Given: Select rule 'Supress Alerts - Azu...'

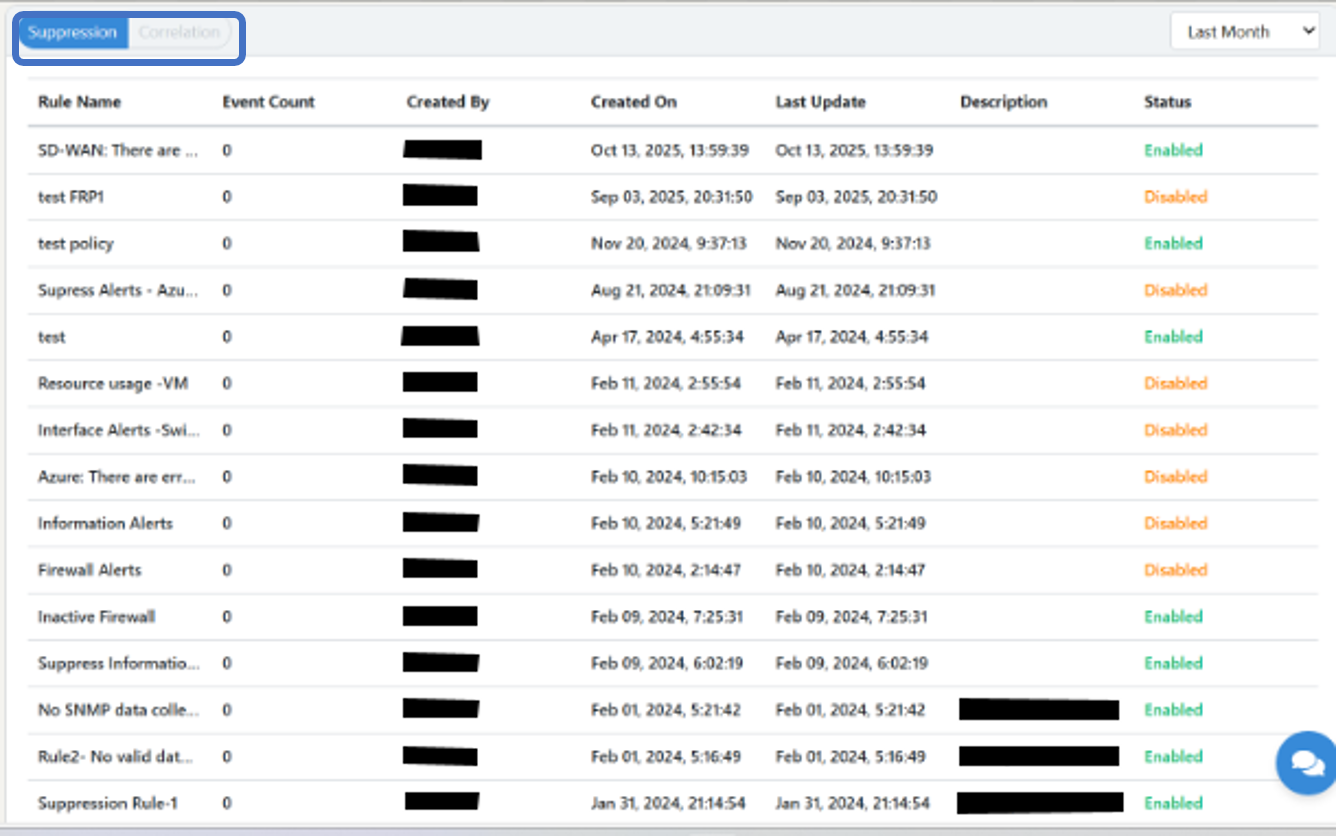Looking at the screenshot, I should click(118, 290).
